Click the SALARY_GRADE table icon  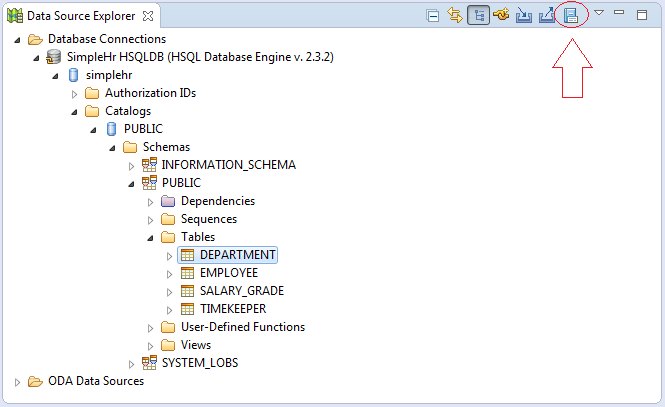tap(187, 291)
